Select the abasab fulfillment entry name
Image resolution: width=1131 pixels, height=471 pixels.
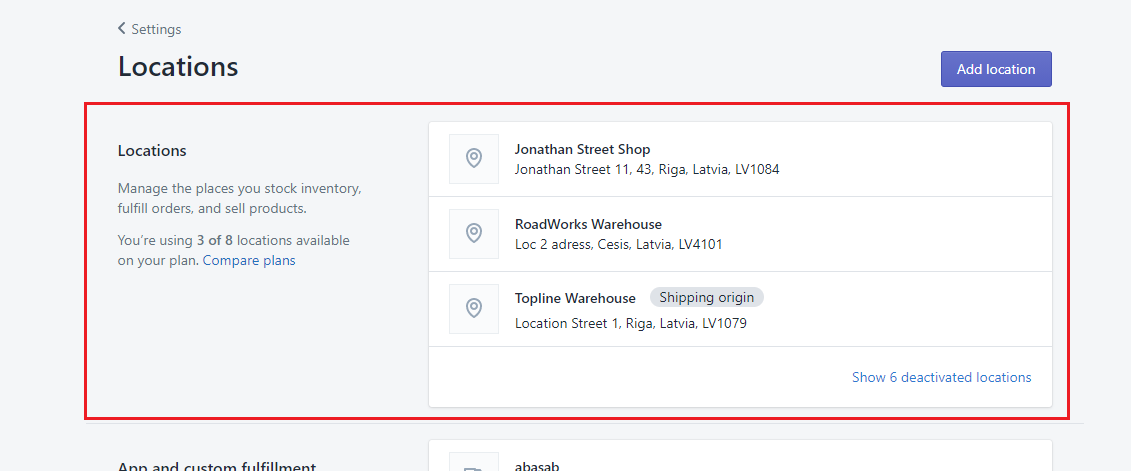538,465
